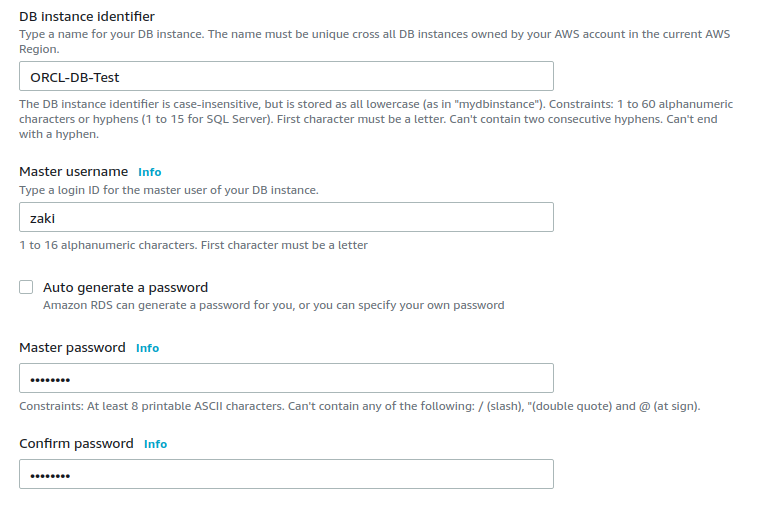Open the Info link beside Confirm password
Screen dimensions: 759x508
tap(155, 444)
